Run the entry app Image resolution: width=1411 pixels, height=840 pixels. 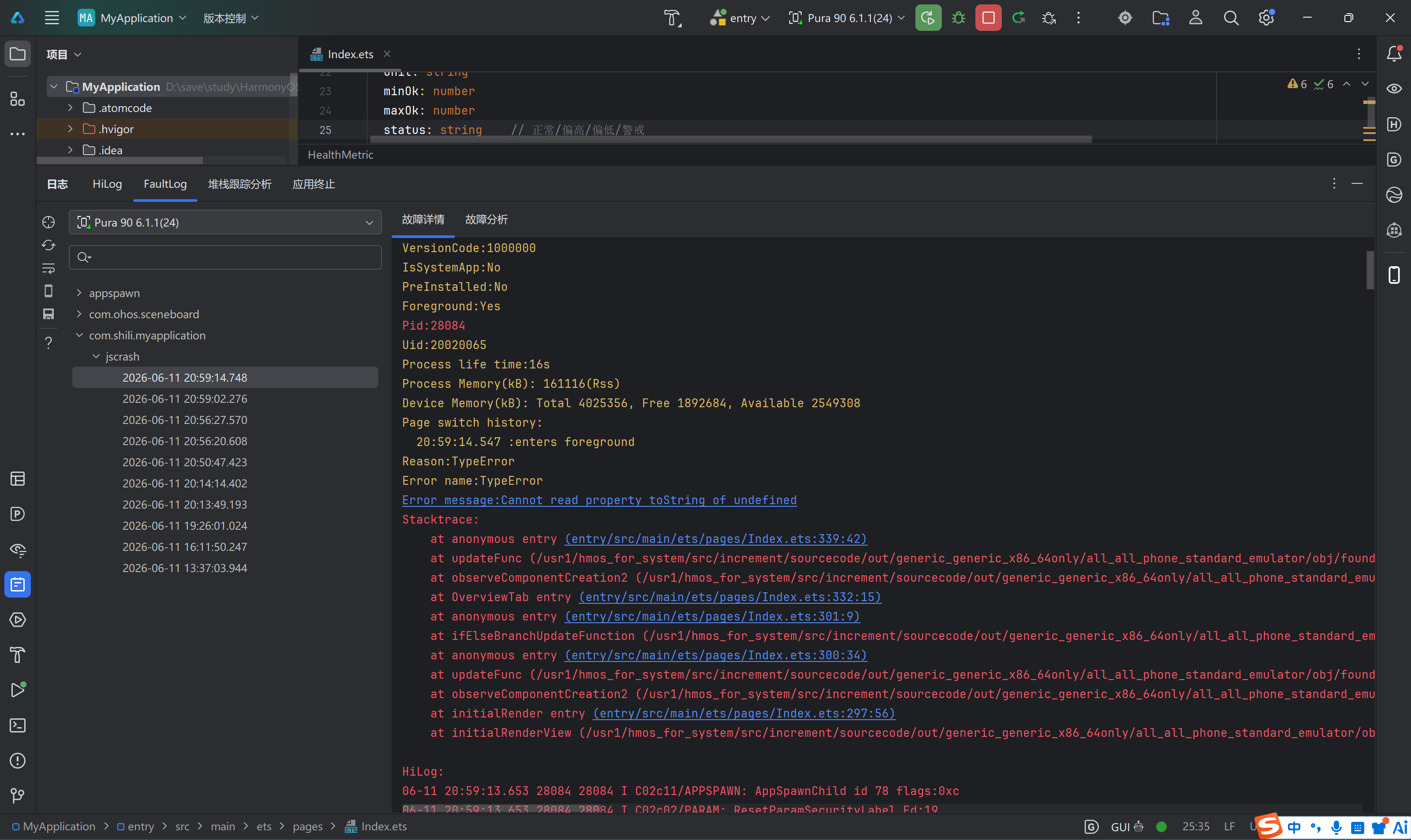click(x=928, y=18)
